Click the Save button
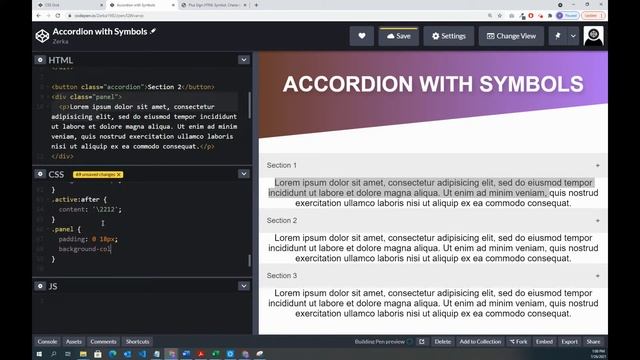640x360 pixels. (399, 36)
